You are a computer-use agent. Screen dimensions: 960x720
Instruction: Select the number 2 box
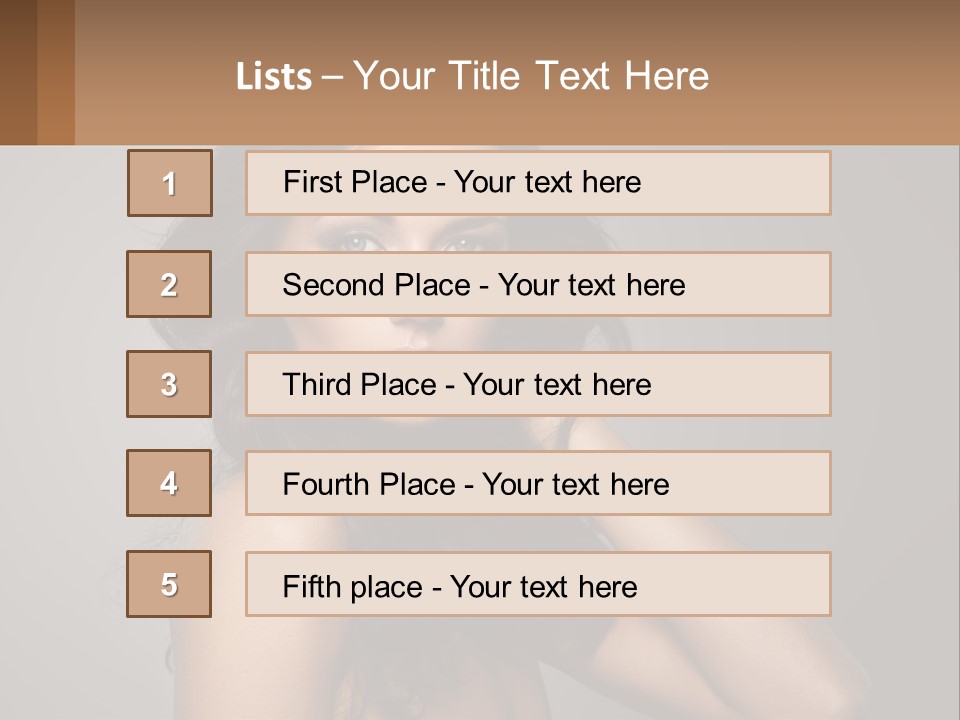pos(169,284)
